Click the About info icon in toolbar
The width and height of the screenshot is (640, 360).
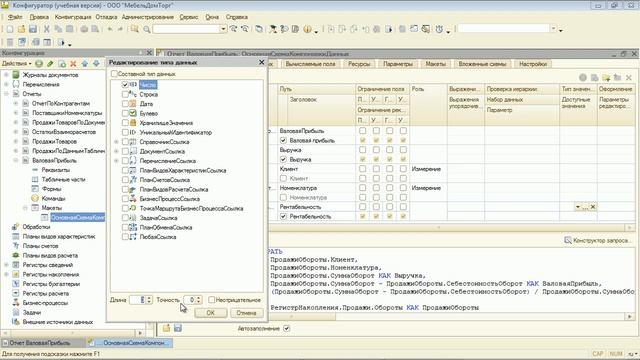[x=307, y=29]
